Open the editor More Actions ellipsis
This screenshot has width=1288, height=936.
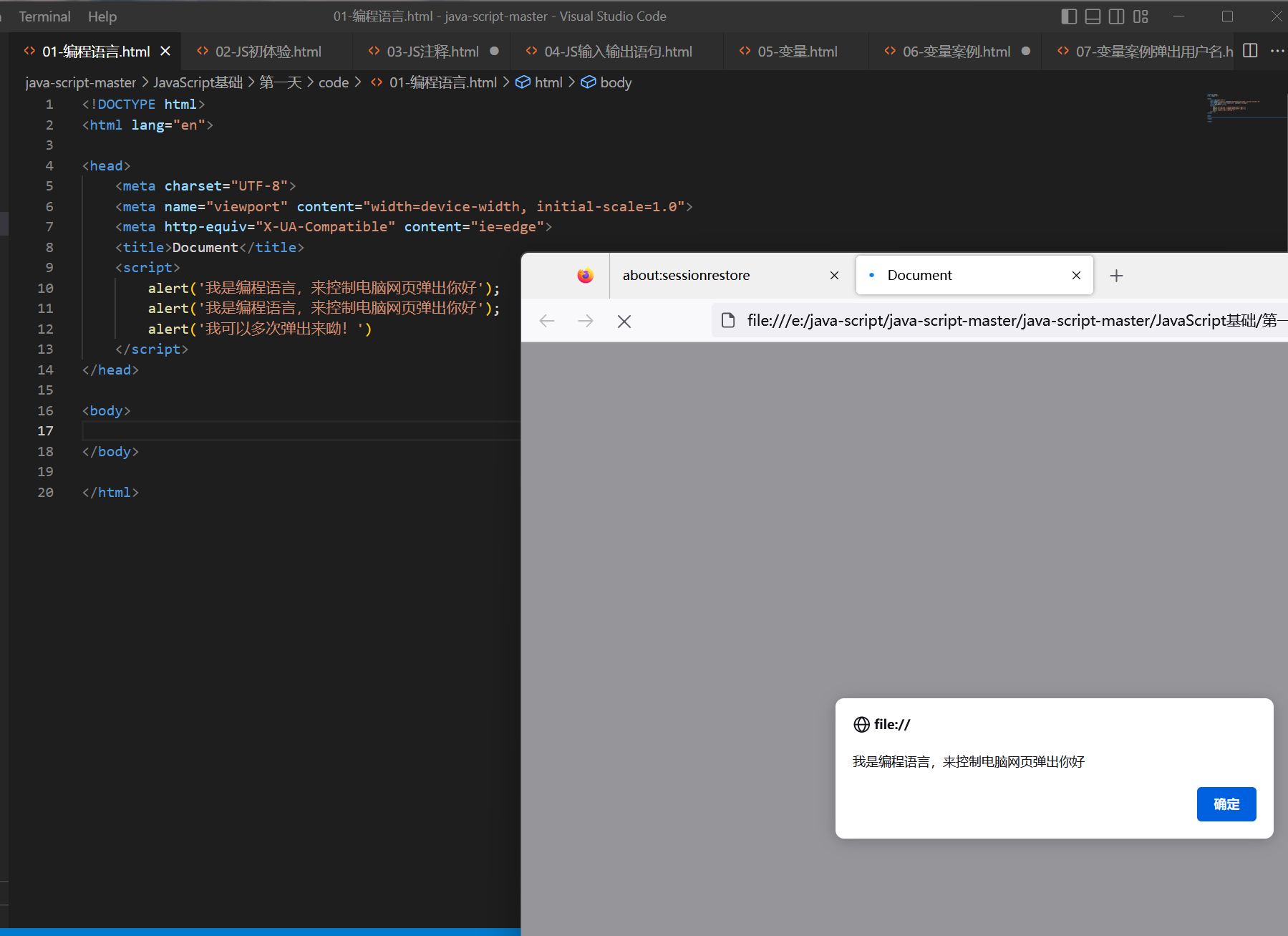click(1277, 51)
